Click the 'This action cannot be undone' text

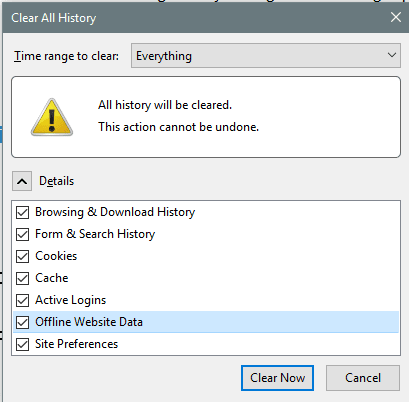click(178, 127)
